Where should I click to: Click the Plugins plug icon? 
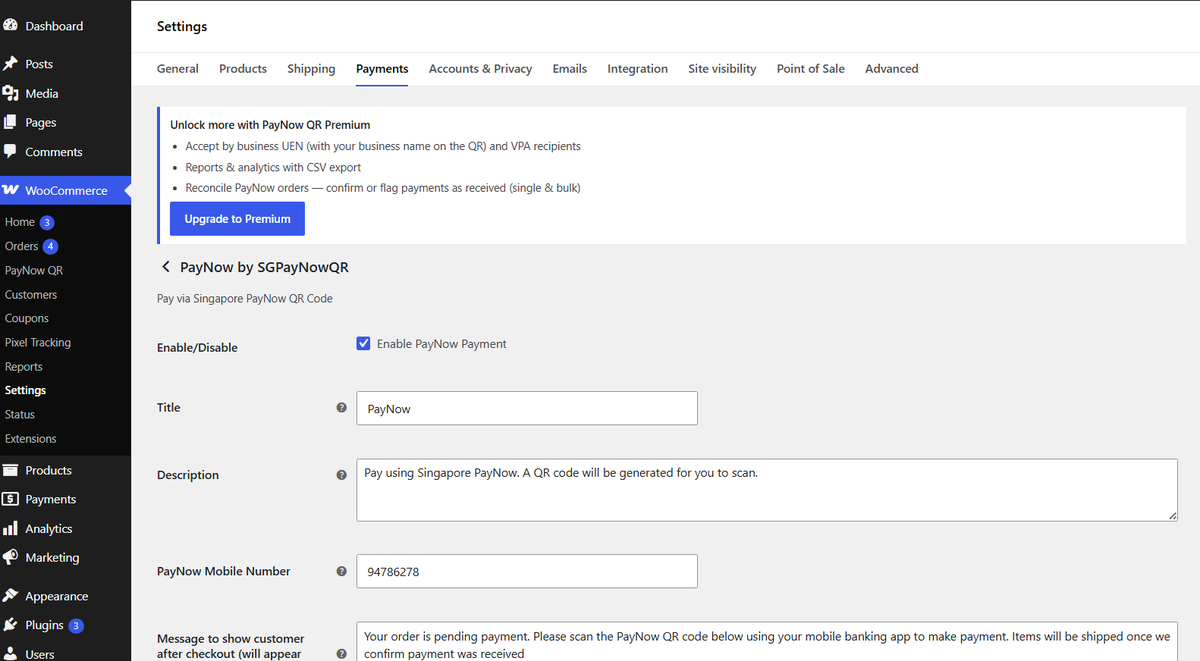pos(10,625)
